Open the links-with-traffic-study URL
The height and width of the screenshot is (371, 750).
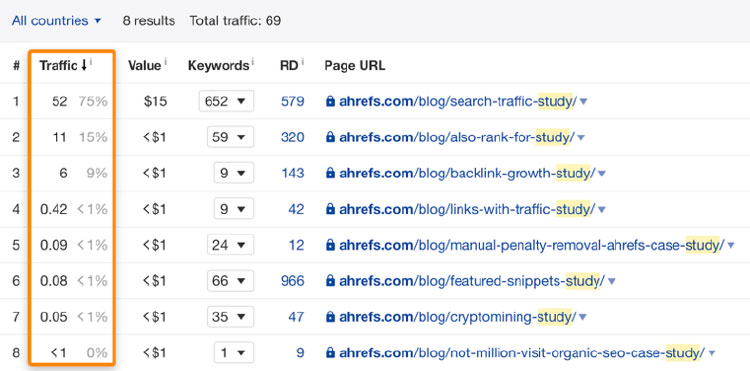tap(467, 209)
